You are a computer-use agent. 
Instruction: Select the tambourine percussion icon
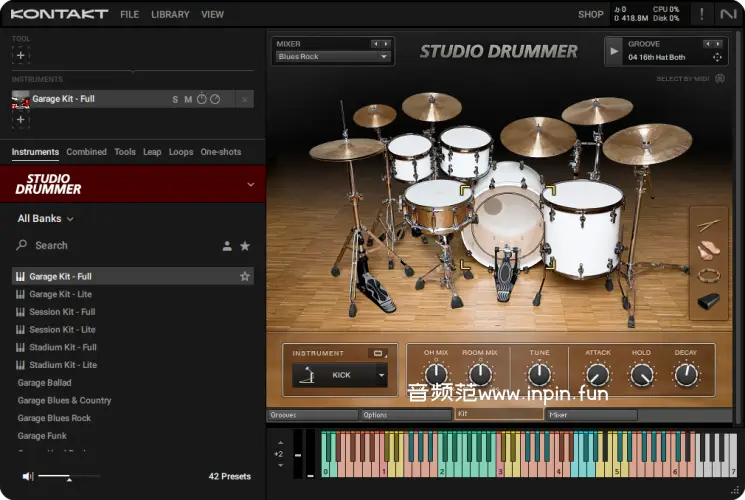[x=709, y=274]
